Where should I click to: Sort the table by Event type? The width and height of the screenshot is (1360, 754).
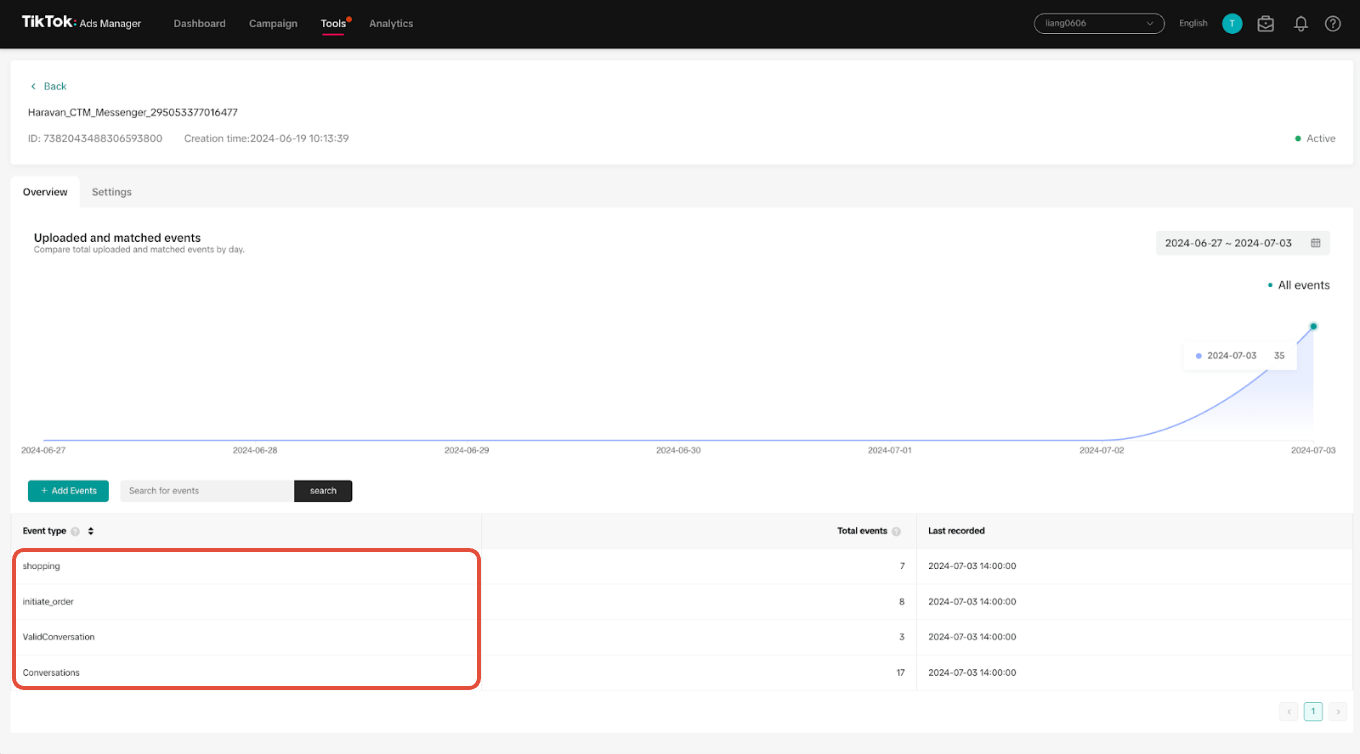click(x=91, y=531)
